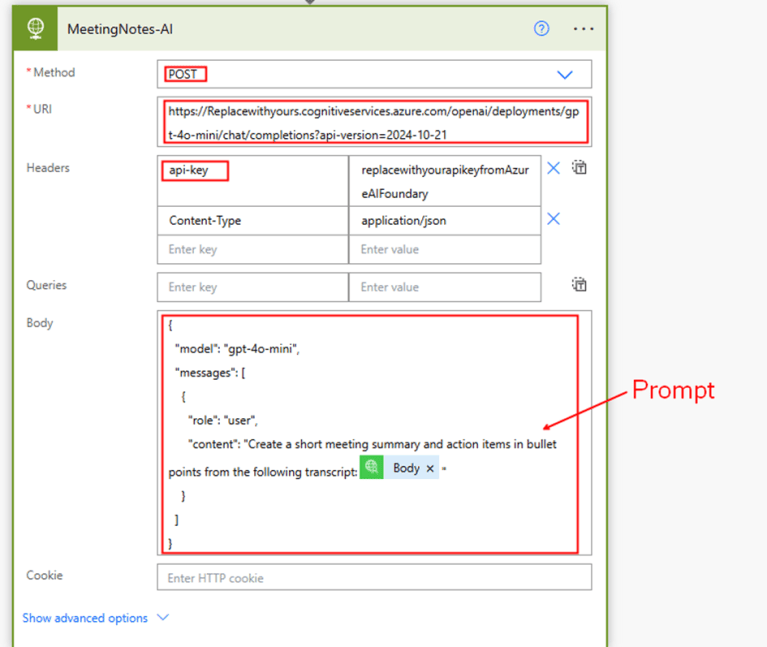767x647 pixels.
Task: Switch Queries to text mode
Action: coord(579,284)
